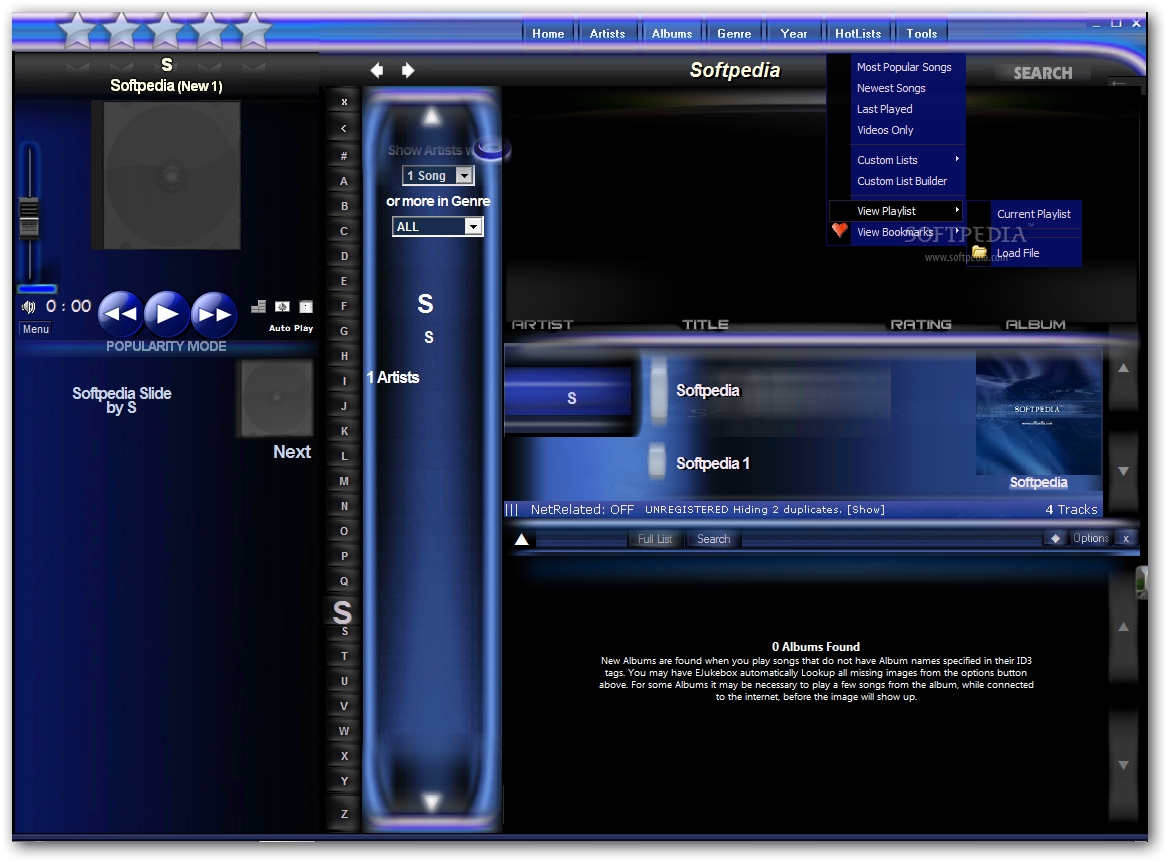
Task: Click the Next song cover thumbnail
Action: coord(276,398)
